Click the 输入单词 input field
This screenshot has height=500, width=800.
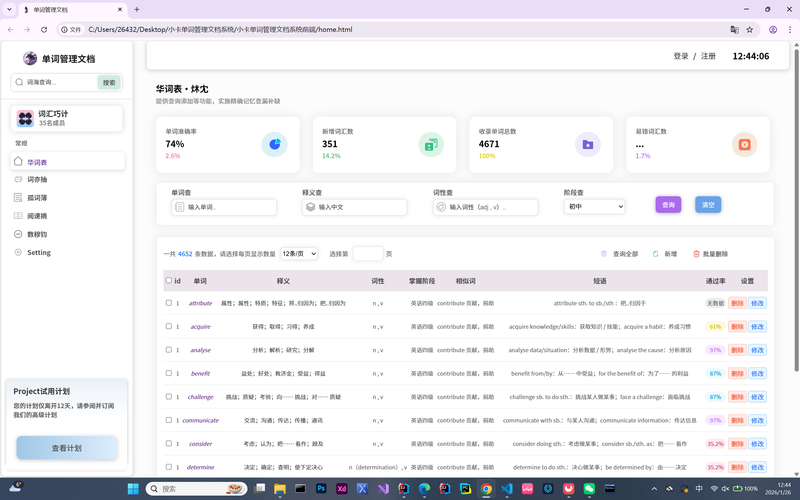[224, 207]
